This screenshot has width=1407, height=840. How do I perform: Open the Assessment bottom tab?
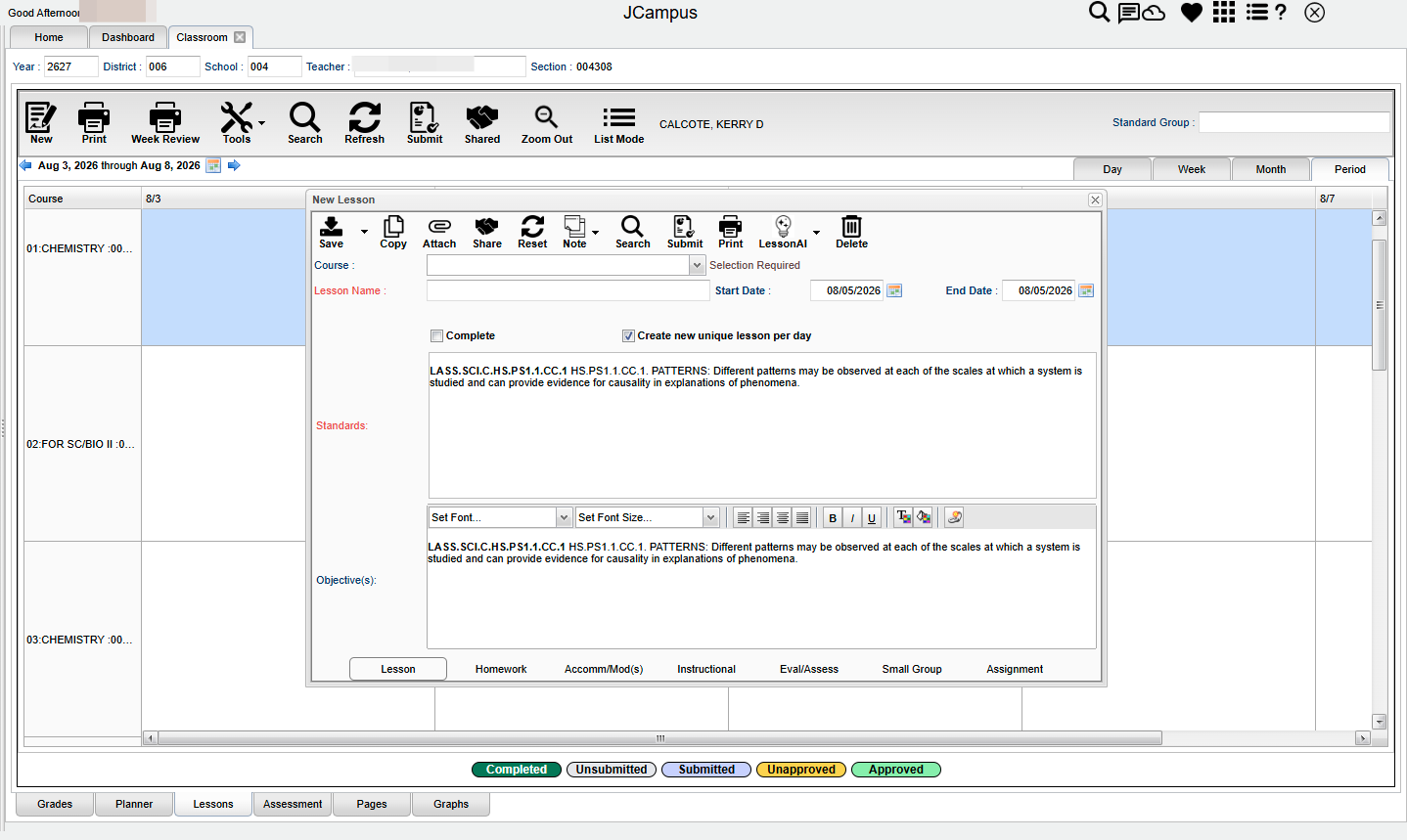coord(293,804)
